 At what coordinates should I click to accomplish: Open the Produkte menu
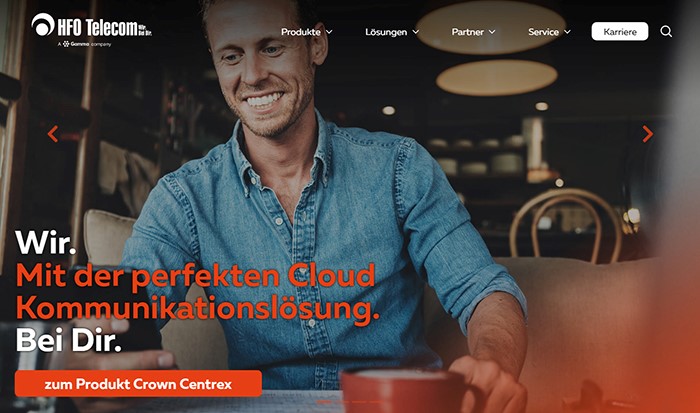click(300, 32)
